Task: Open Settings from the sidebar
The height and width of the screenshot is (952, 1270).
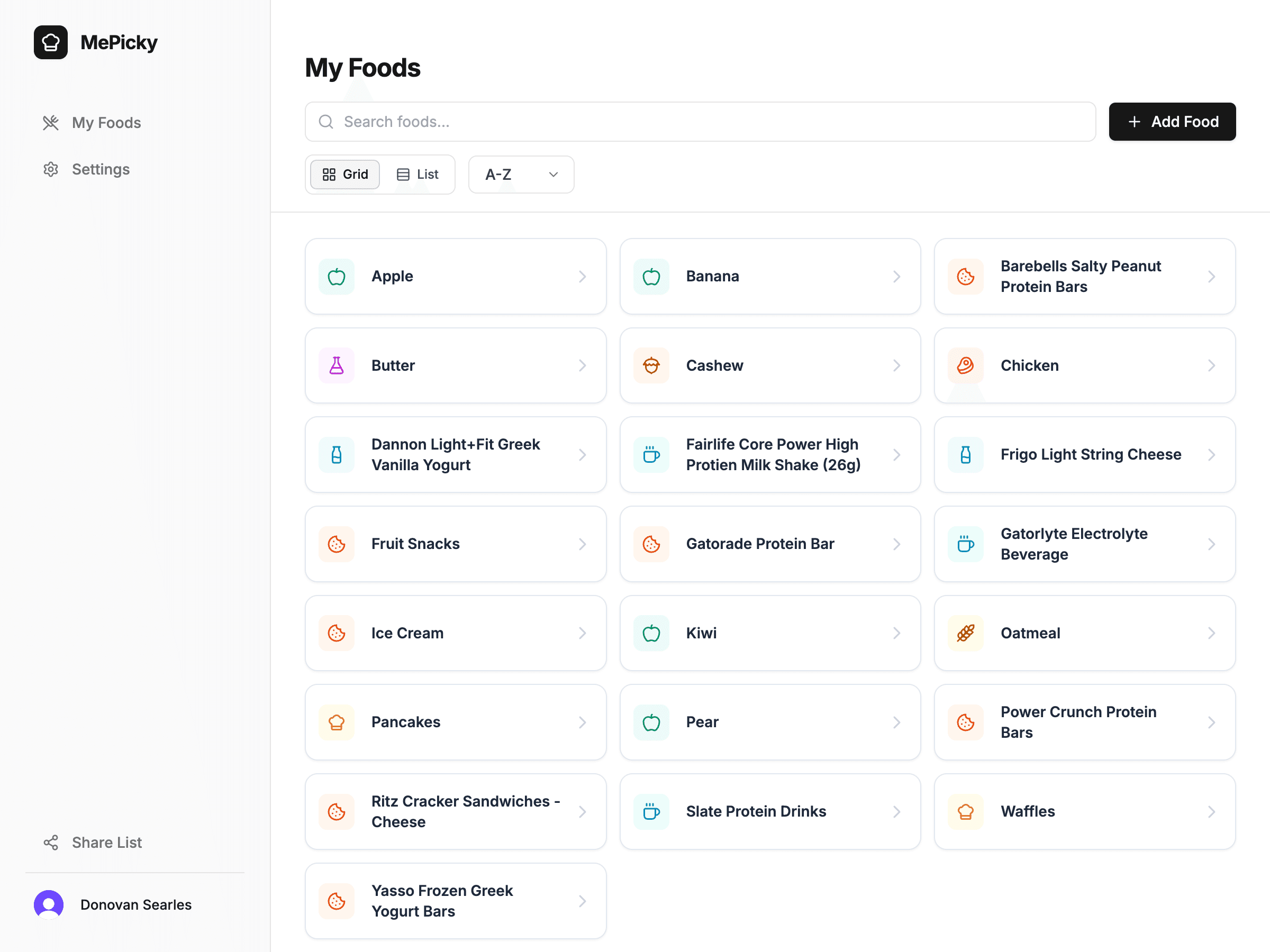Action: pyautogui.click(x=101, y=169)
